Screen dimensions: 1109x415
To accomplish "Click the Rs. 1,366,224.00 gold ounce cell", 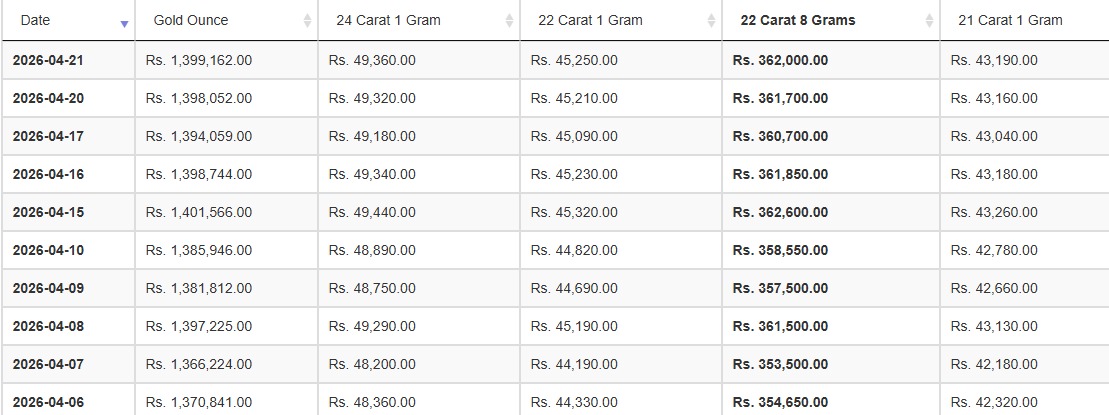I will click(x=198, y=364).
